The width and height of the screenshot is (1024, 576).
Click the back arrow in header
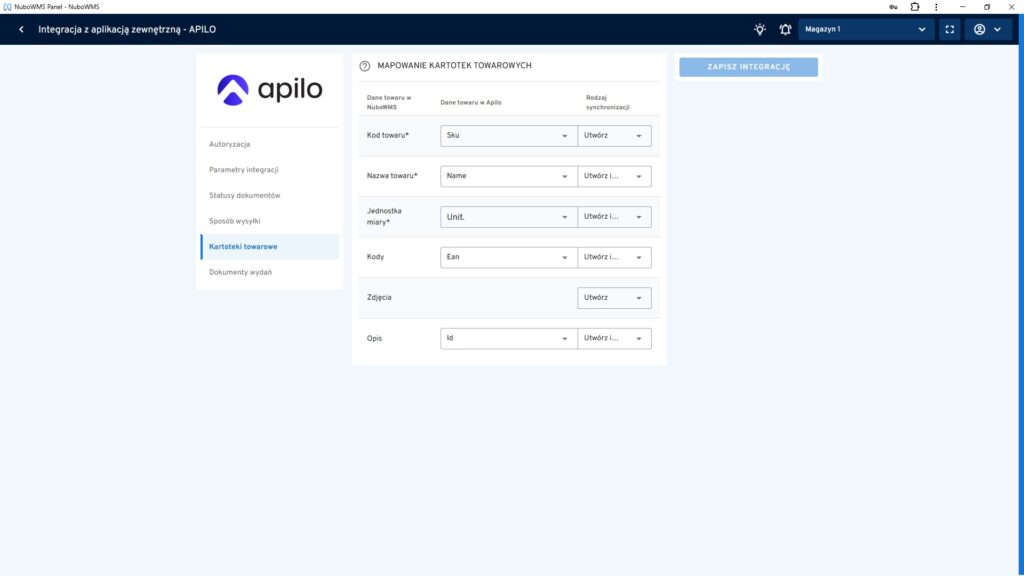(21, 29)
